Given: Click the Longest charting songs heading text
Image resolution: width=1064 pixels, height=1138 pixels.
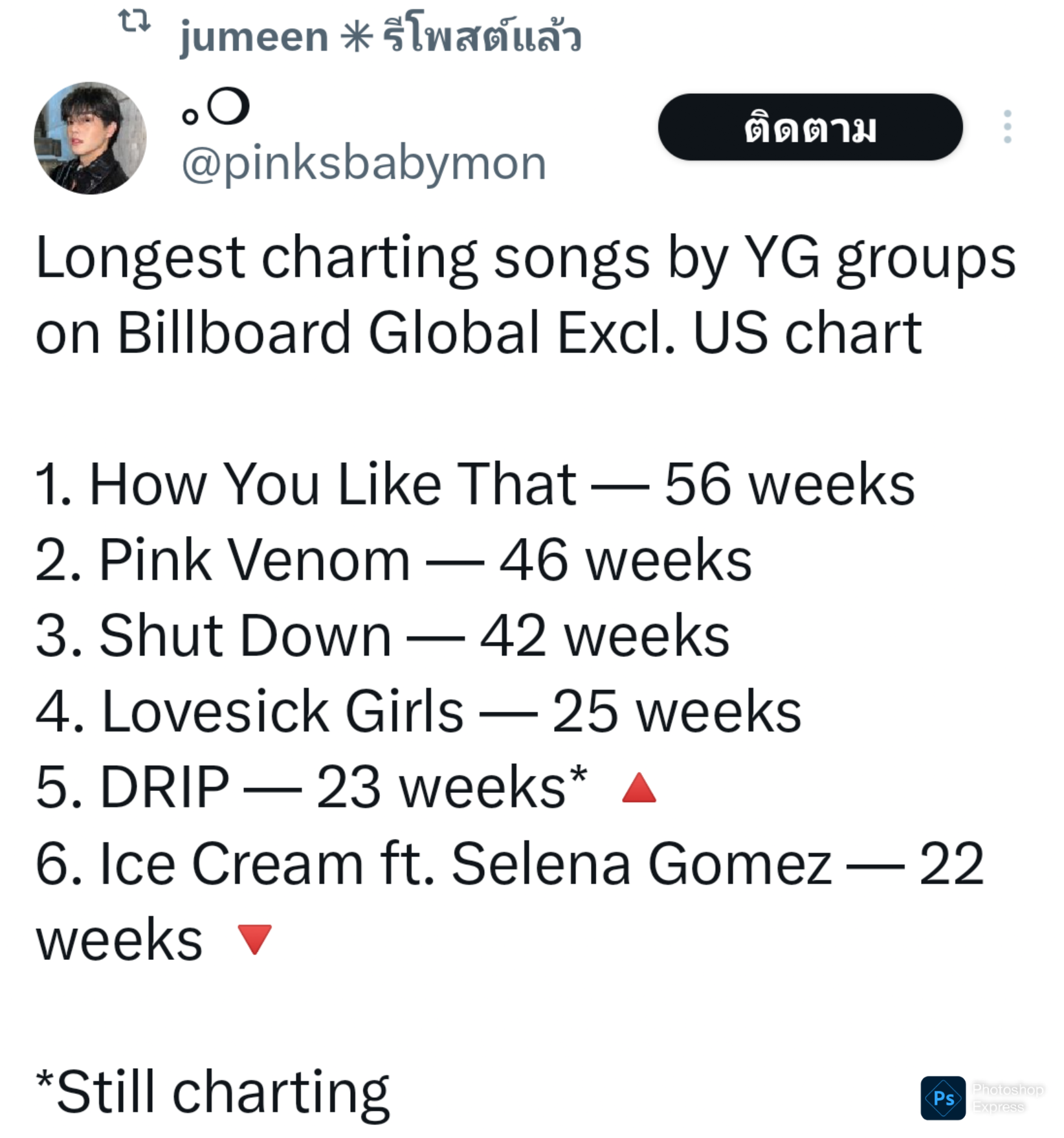Looking at the screenshot, I should [x=526, y=295].
